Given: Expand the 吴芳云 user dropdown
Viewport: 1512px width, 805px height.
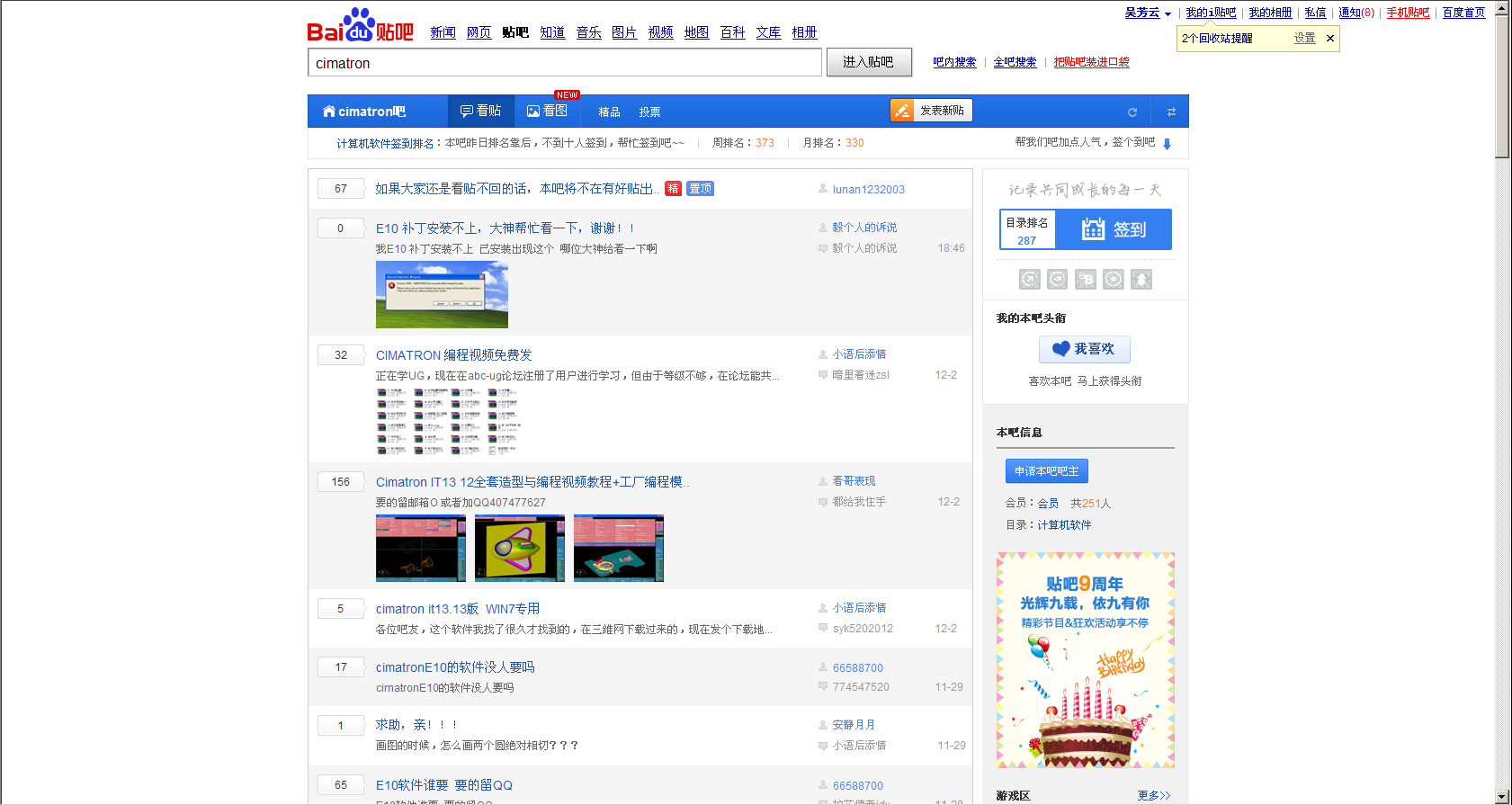Looking at the screenshot, I should coord(1148,13).
